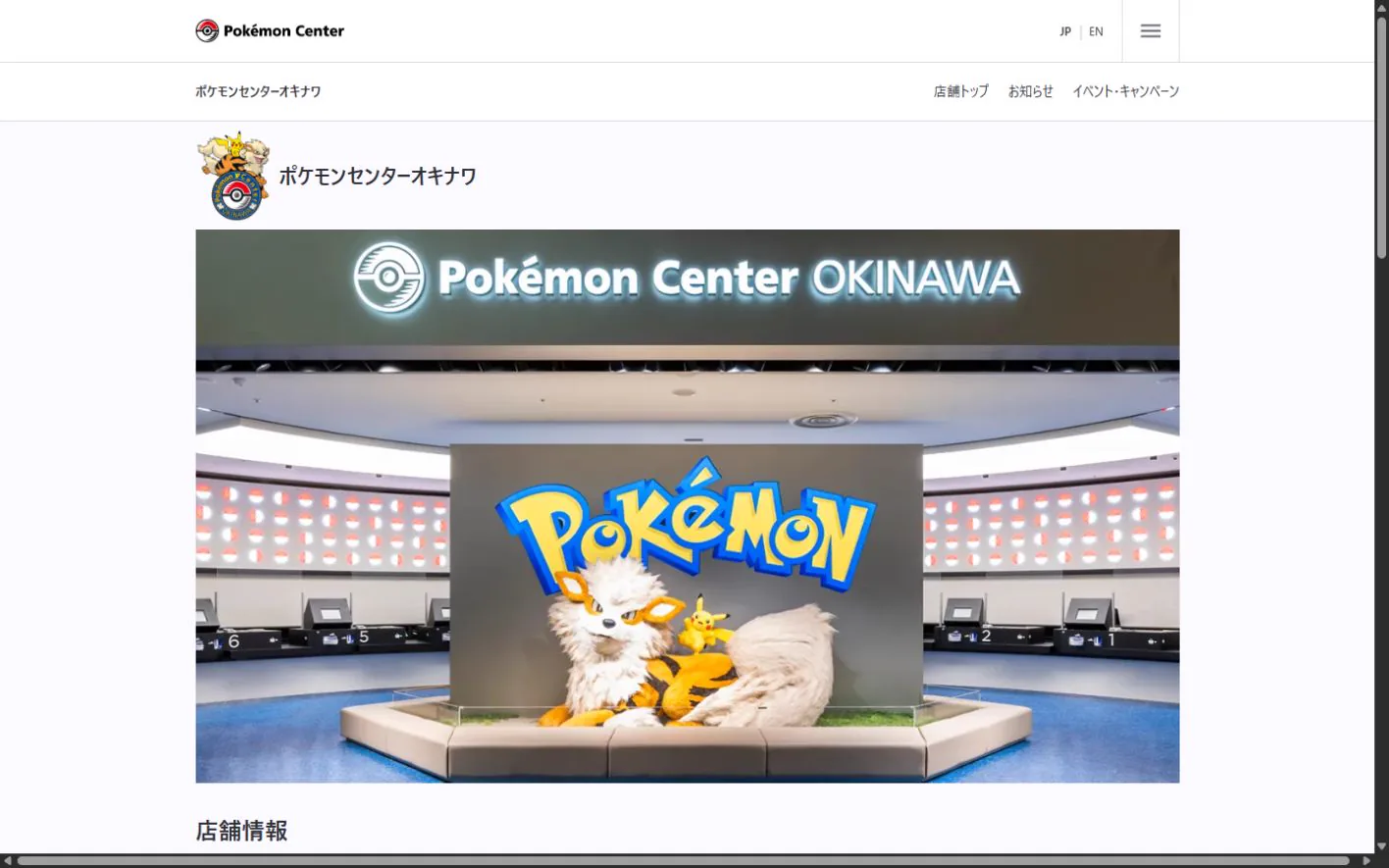Click the ポケモンセンターオキナワ breadcrumb text
This screenshot has width=1389, height=868.
(258, 91)
